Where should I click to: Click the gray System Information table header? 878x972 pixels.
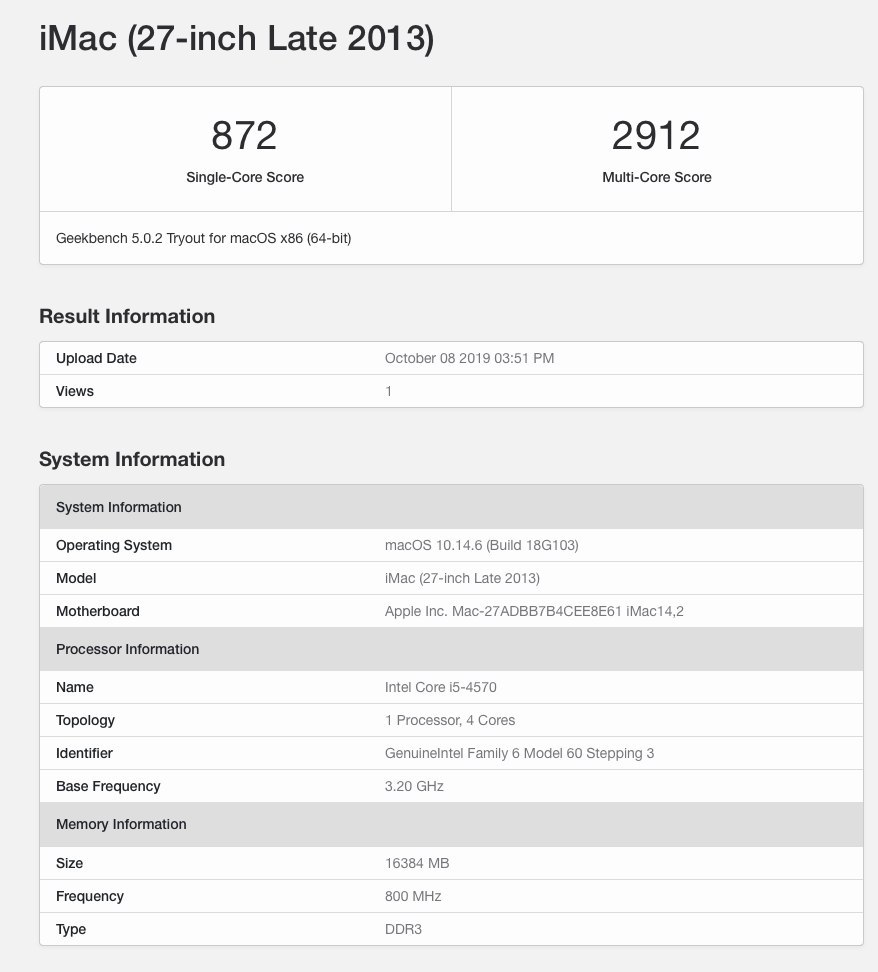451,507
